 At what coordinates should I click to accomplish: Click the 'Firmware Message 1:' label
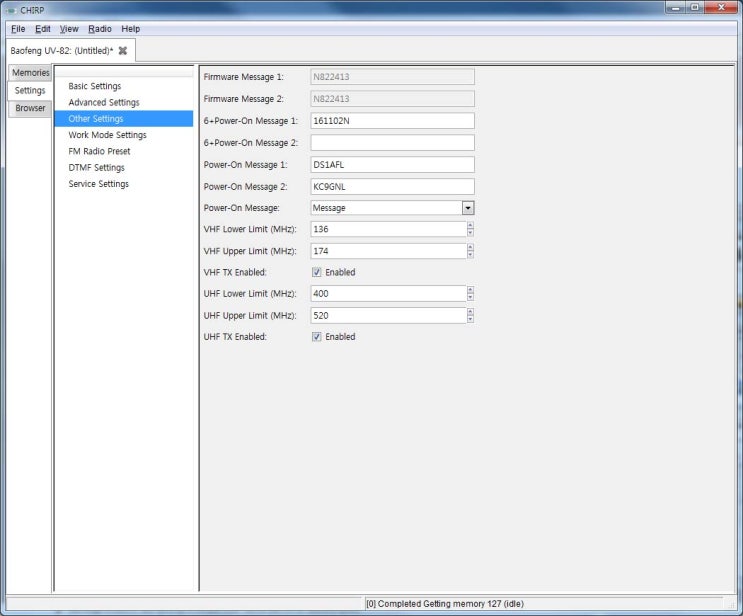click(244, 77)
